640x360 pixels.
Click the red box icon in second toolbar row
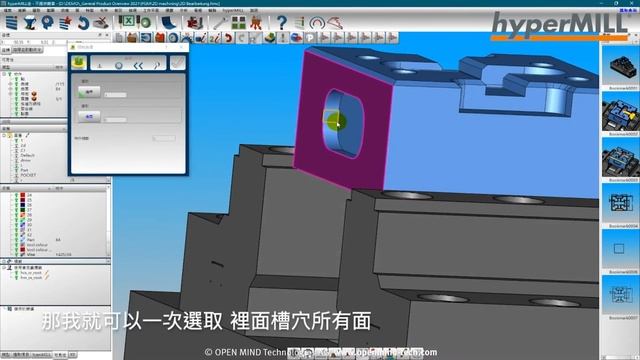coord(160,38)
